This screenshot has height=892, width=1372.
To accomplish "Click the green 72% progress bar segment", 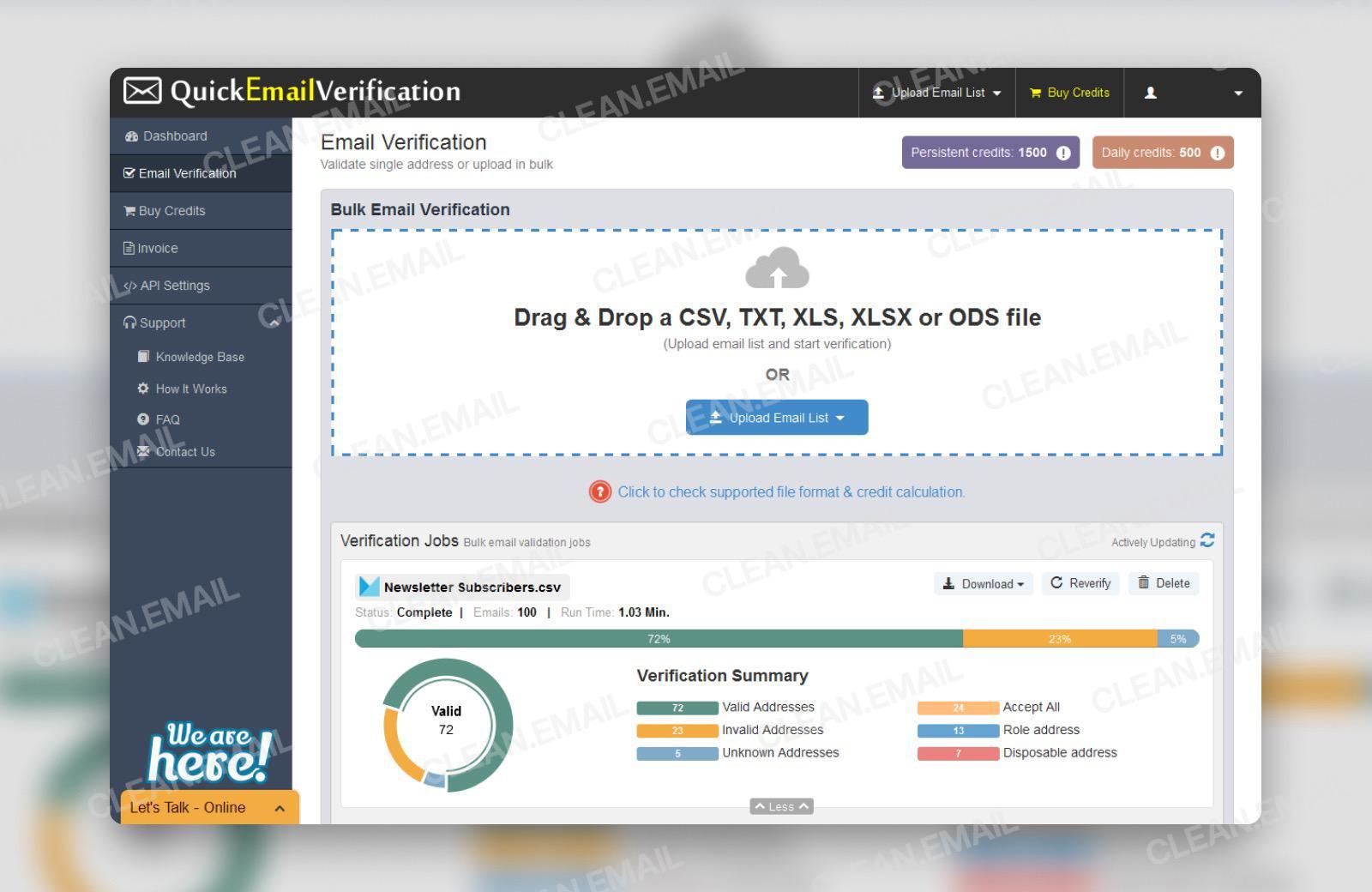I will pyautogui.click(x=659, y=638).
